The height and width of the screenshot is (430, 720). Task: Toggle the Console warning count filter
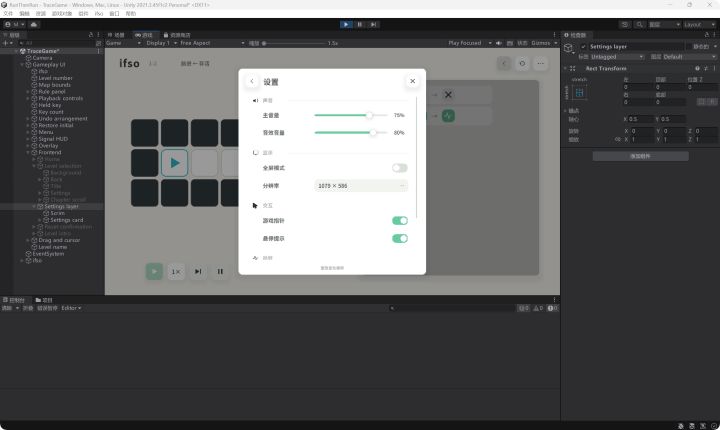[538, 308]
